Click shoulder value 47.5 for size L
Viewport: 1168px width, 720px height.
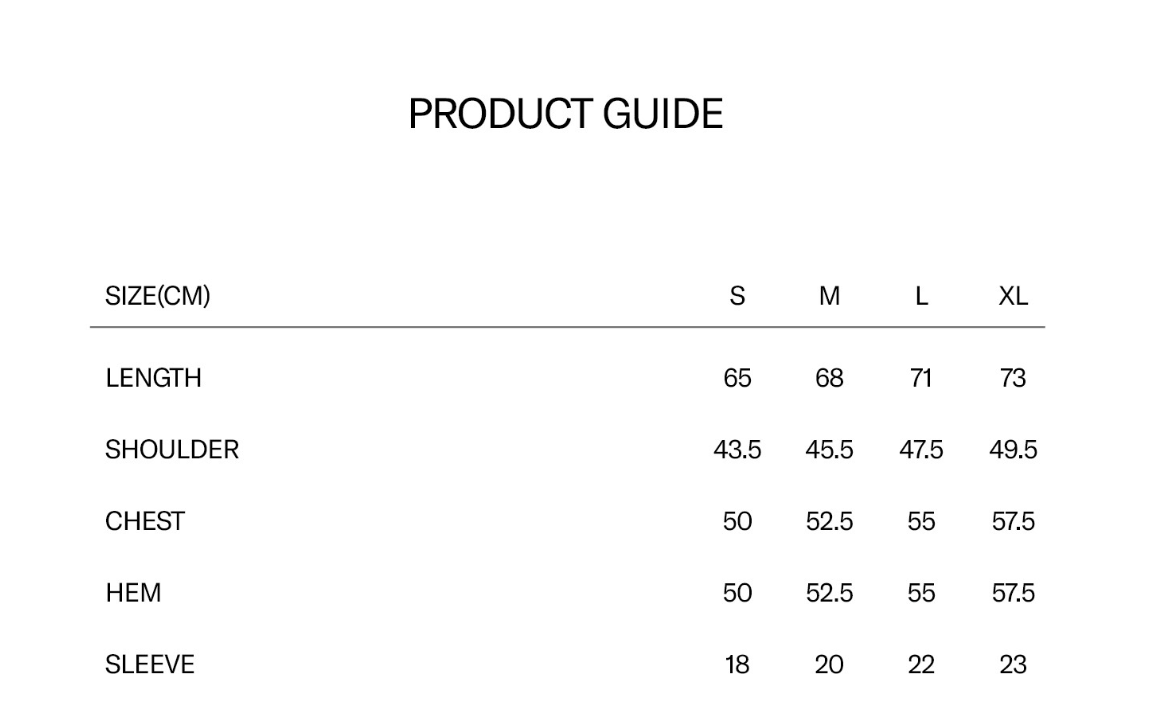tap(921, 450)
